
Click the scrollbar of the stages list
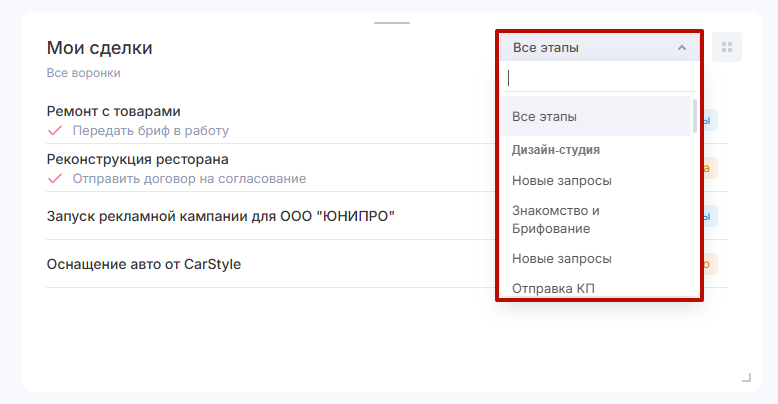coord(695,116)
